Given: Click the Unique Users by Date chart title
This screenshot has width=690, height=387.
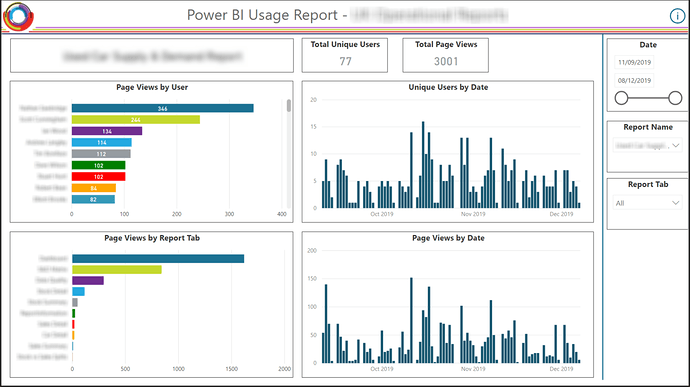Looking at the screenshot, I should coord(448,87).
